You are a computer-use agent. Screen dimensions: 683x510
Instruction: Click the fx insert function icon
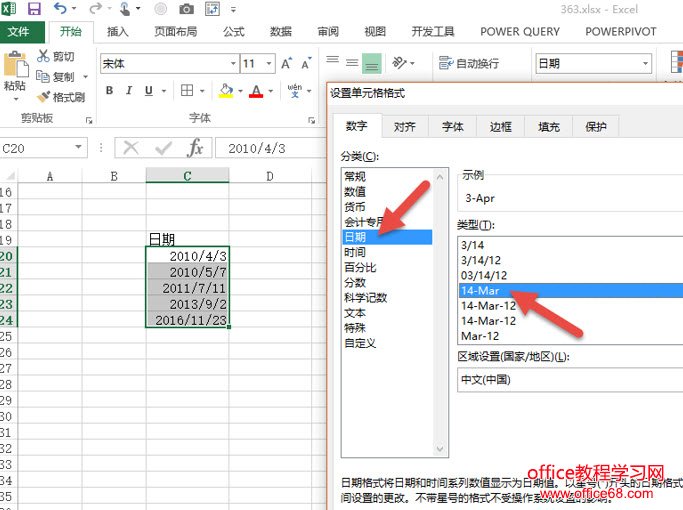point(195,148)
